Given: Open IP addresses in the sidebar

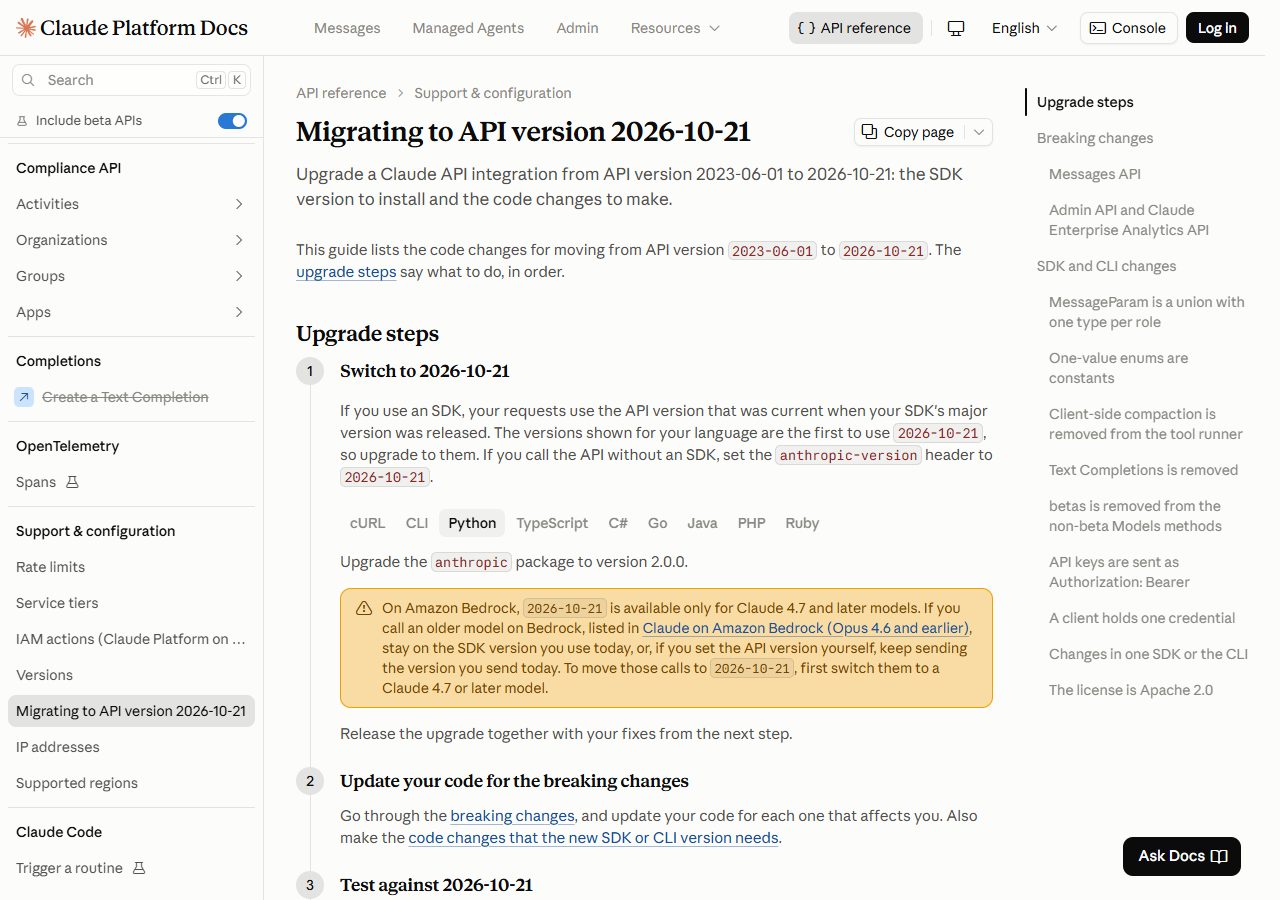Looking at the screenshot, I should 131,747.
